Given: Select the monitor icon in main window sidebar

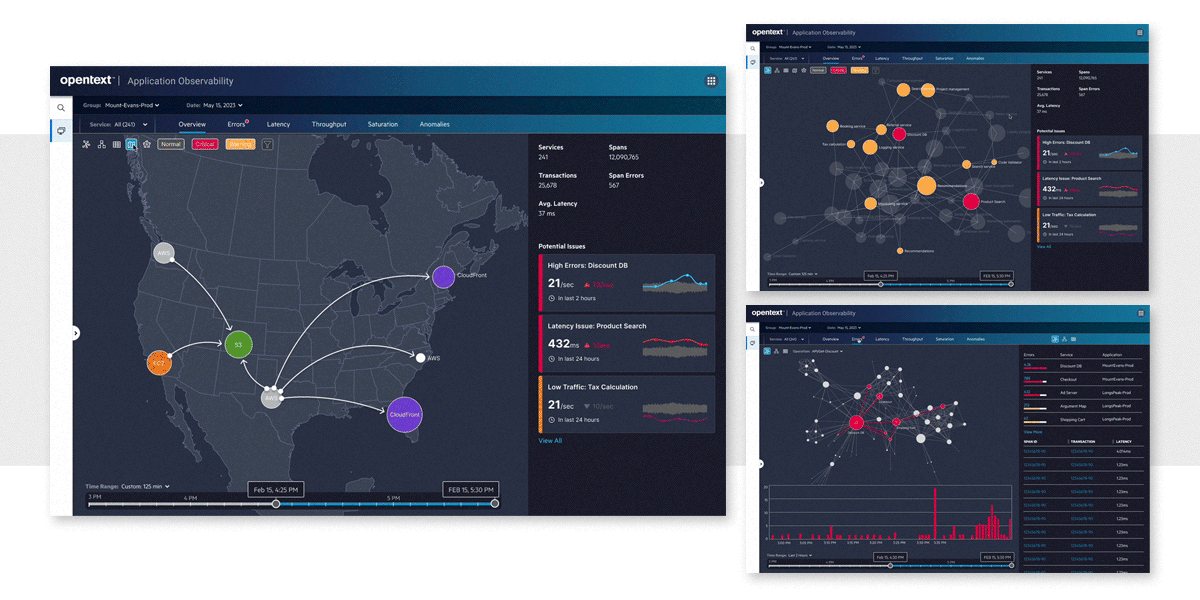Looking at the screenshot, I should click(x=61, y=130).
